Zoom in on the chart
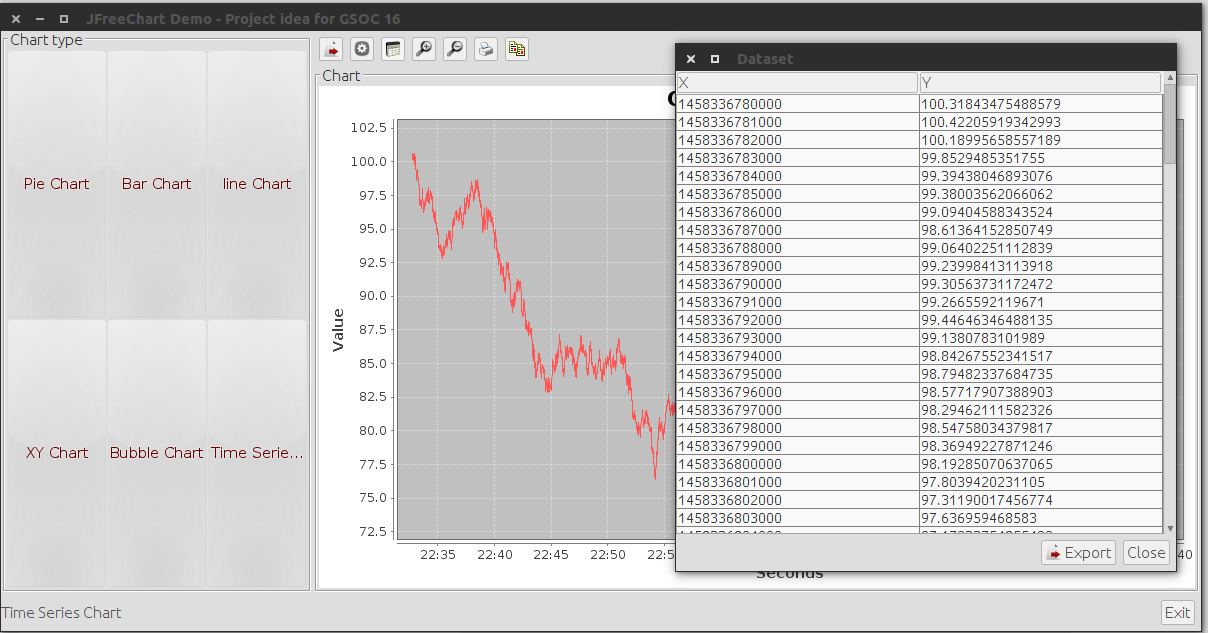Image resolution: width=1208 pixels, height=633 pixels. [x=424, y=48]
